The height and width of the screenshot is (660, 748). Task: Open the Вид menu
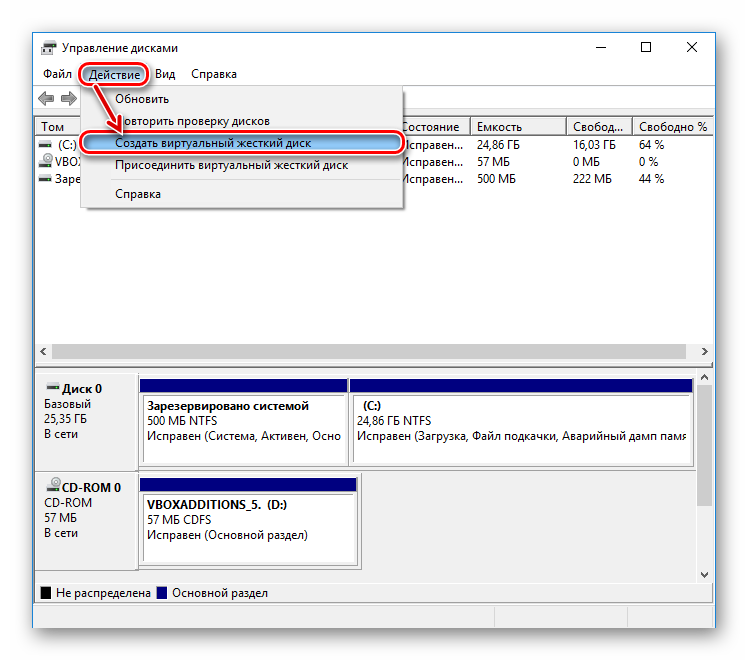click(165, 74)
